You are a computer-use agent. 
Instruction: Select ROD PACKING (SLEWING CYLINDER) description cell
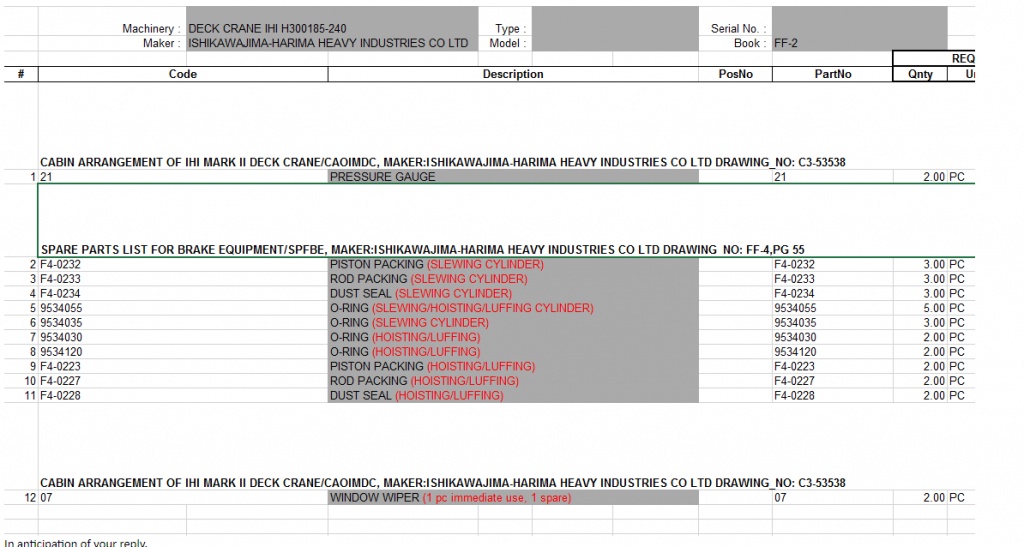512,279
